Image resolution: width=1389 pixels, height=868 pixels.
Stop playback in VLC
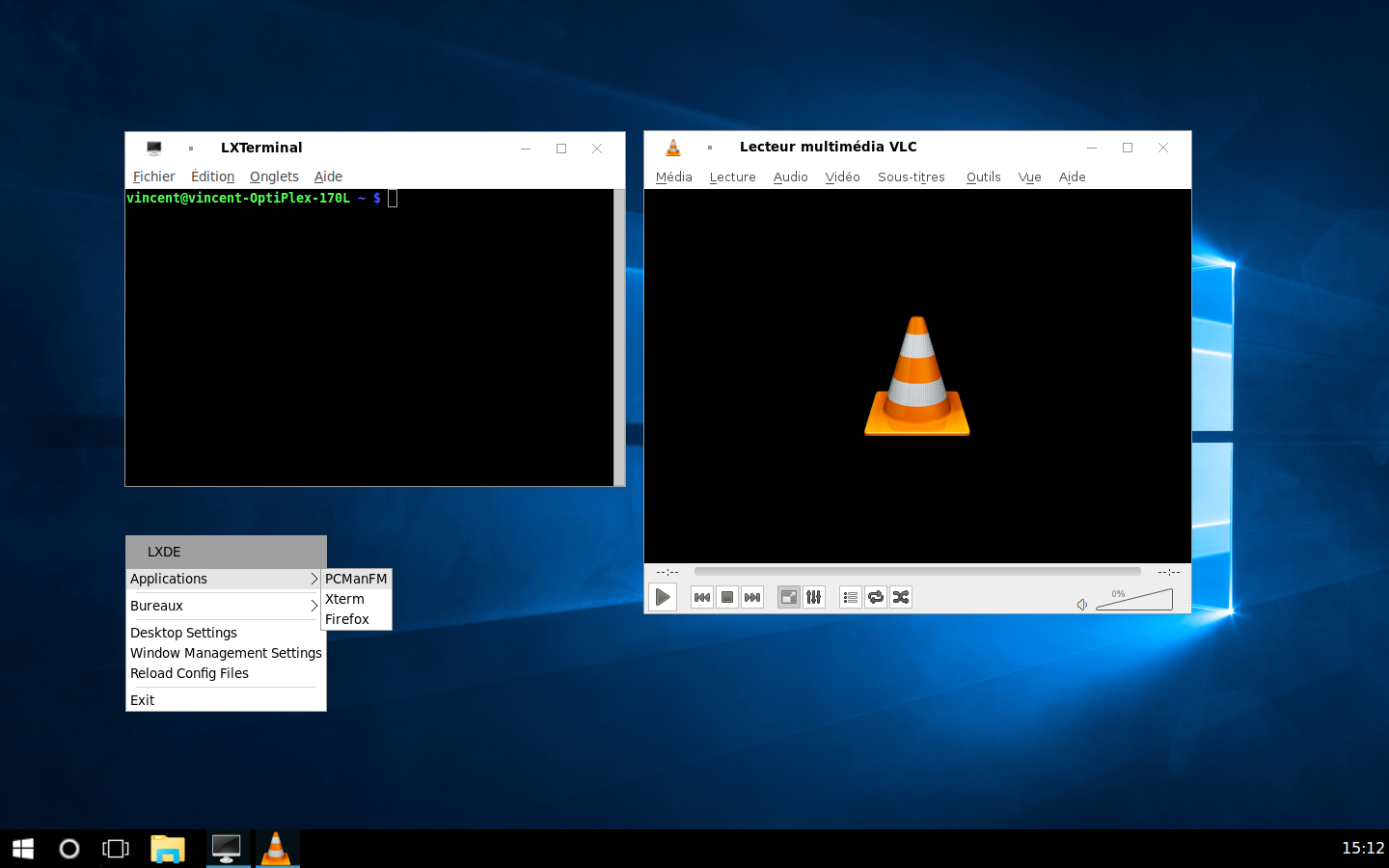(x=727, y=597)
